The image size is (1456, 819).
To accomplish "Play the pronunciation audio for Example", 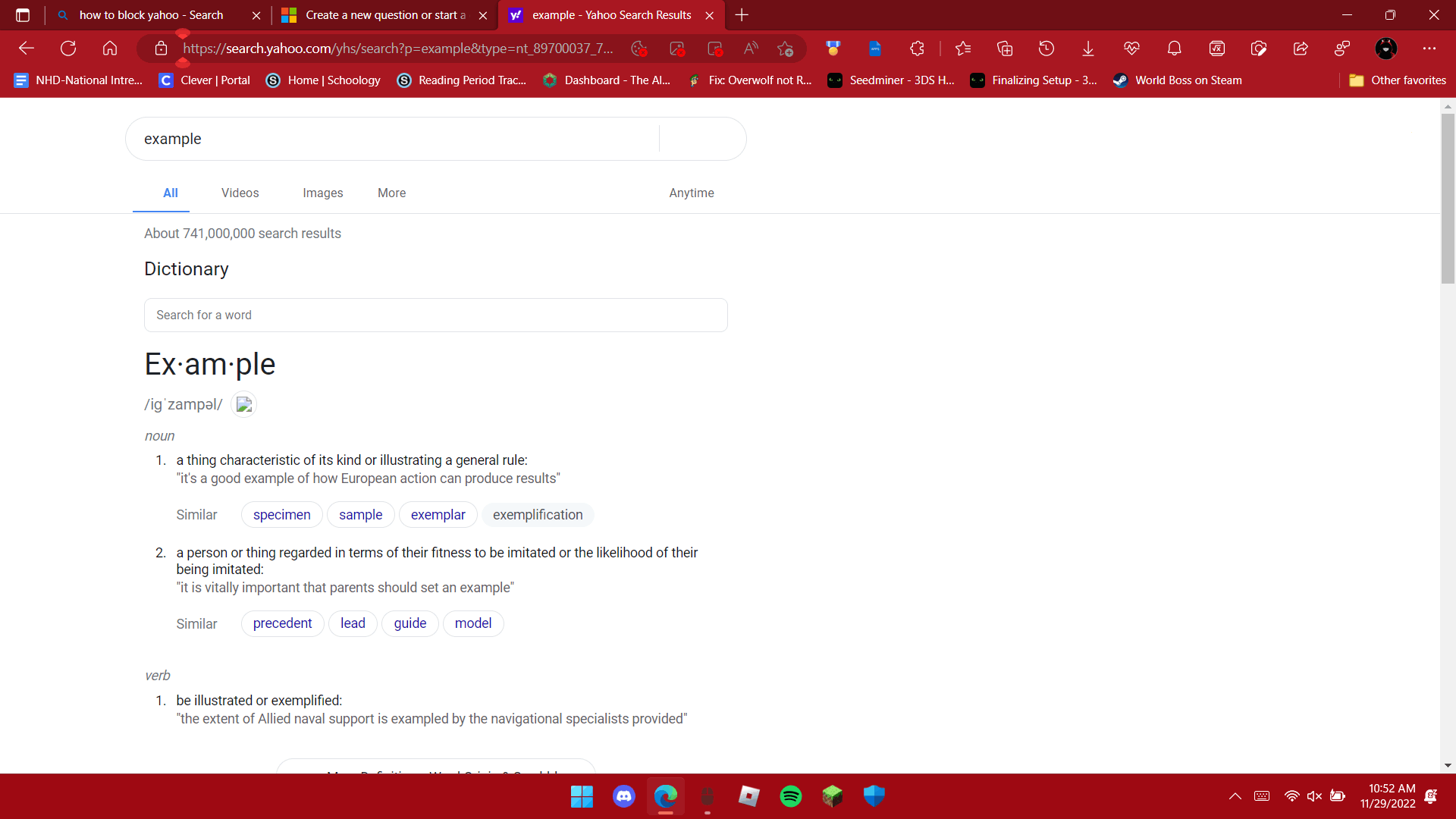I will point(243,405).
